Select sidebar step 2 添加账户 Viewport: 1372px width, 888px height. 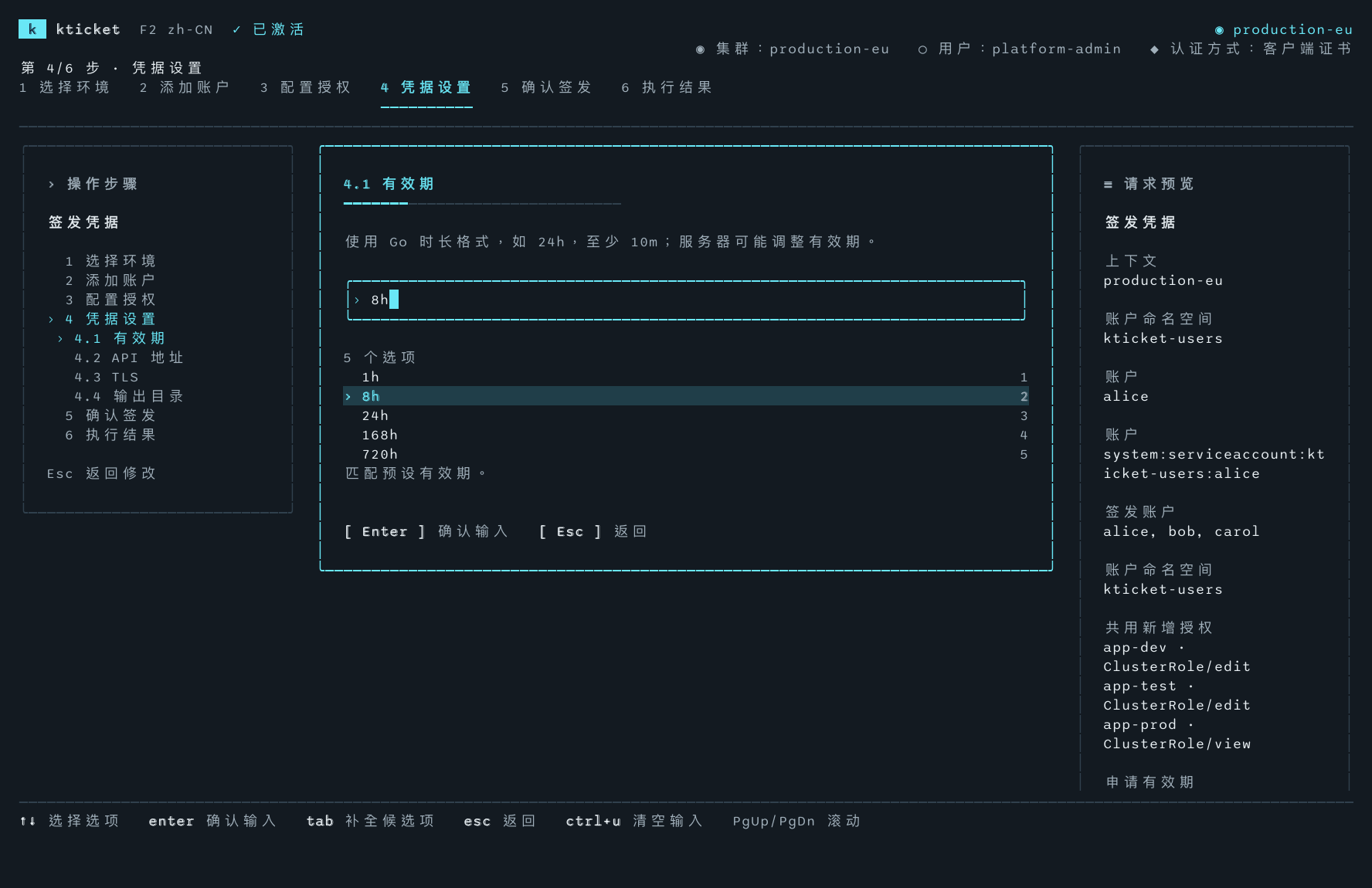click(110, 280)
